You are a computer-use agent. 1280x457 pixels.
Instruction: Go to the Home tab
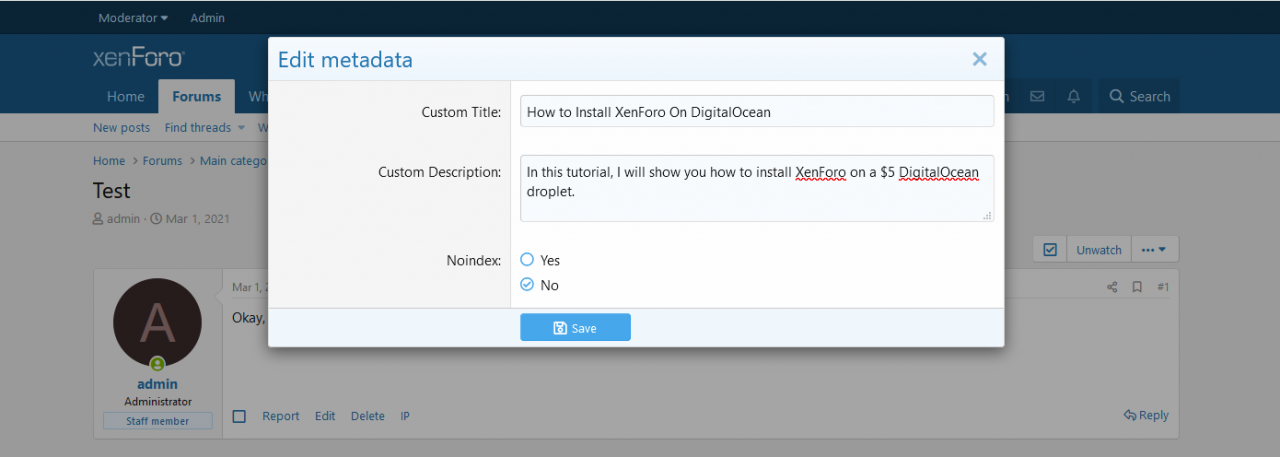(126, 97)
